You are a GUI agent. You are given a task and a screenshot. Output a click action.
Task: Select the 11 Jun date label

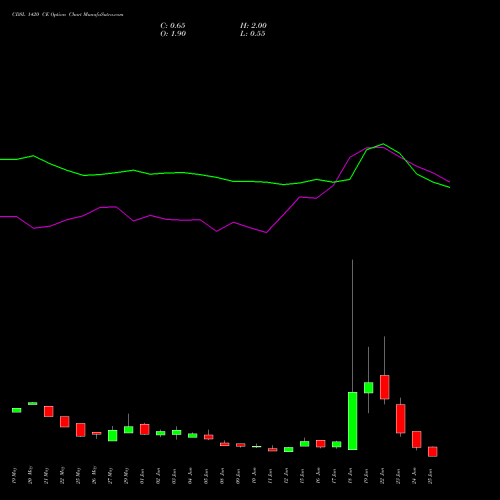tap(270, 476)
